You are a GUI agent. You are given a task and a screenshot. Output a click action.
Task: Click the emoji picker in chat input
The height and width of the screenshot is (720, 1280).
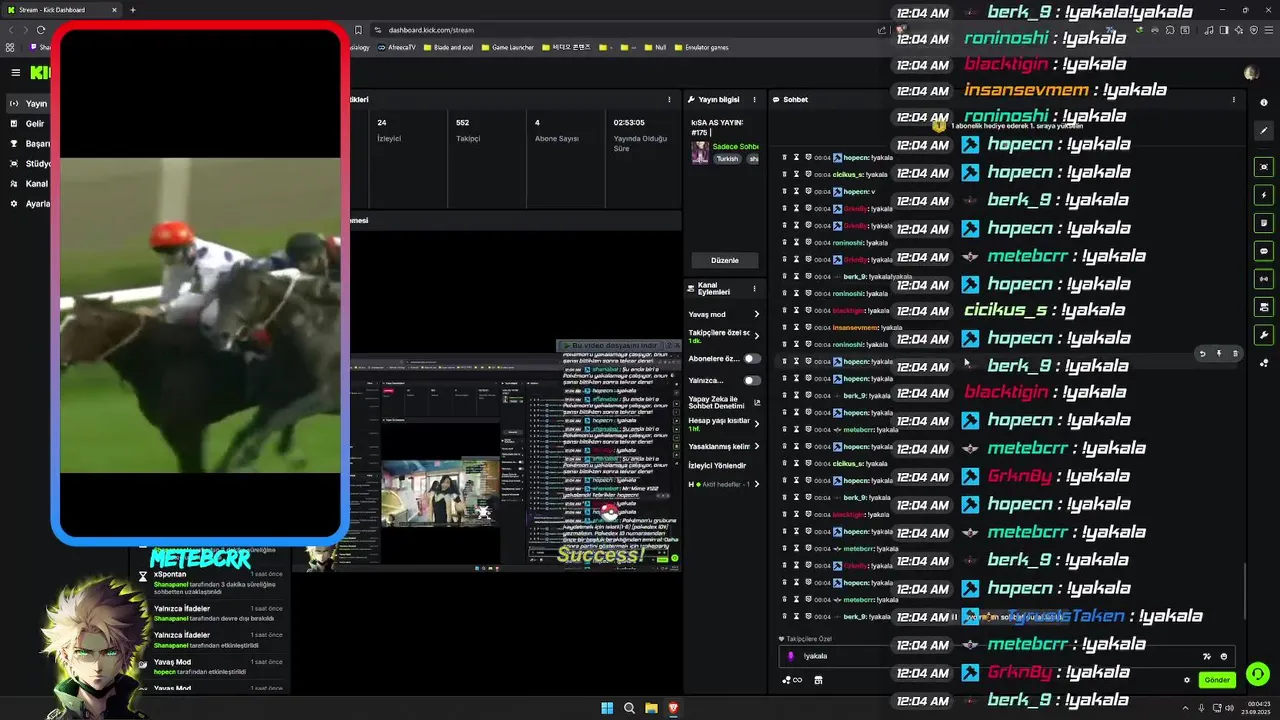pos(1224,656)
